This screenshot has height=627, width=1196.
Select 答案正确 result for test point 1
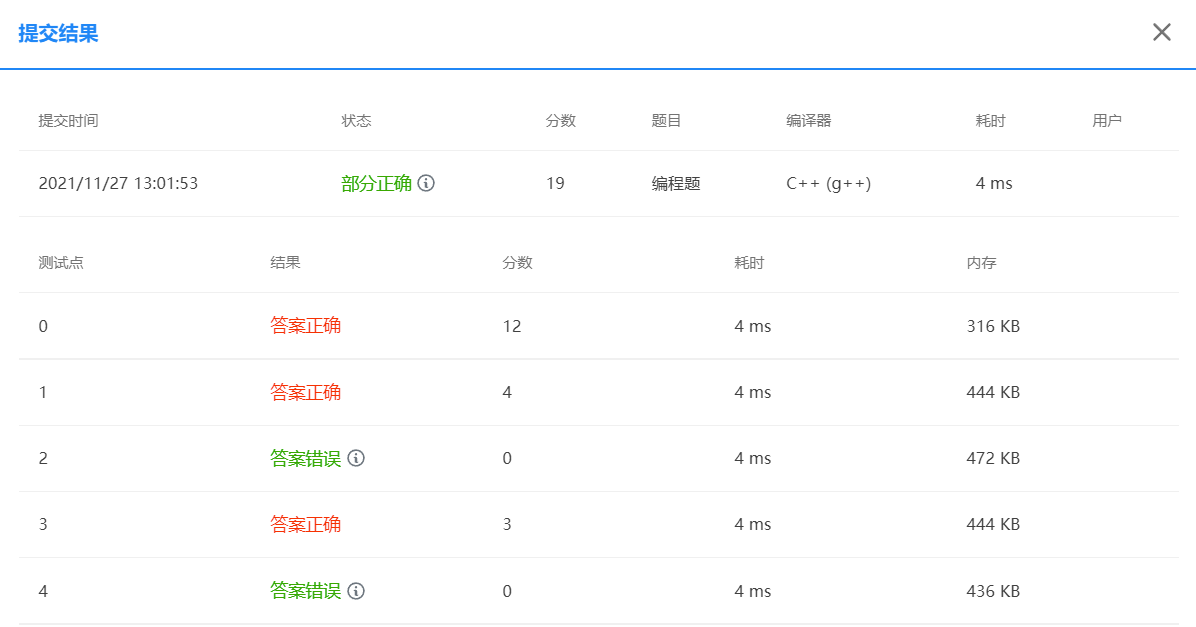click(305, 392)
